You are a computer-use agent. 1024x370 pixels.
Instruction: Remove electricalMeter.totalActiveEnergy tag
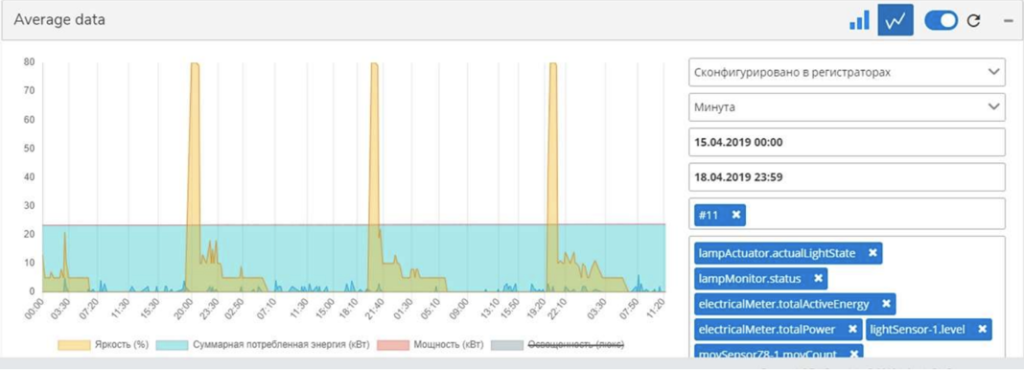(886, 303)
